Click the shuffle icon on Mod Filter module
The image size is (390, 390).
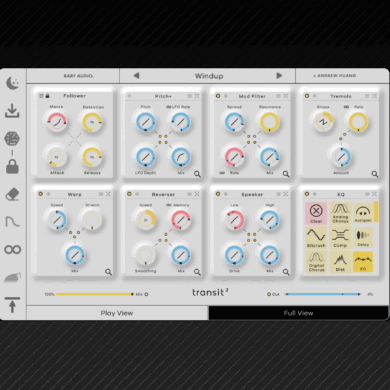click(286, 96)
